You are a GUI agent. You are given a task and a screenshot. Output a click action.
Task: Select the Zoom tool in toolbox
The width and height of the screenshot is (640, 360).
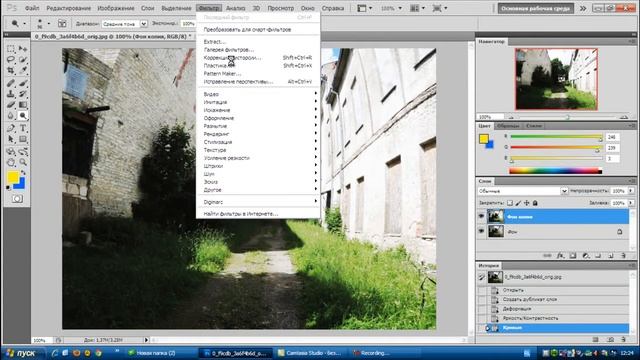(x=23, y=162)
